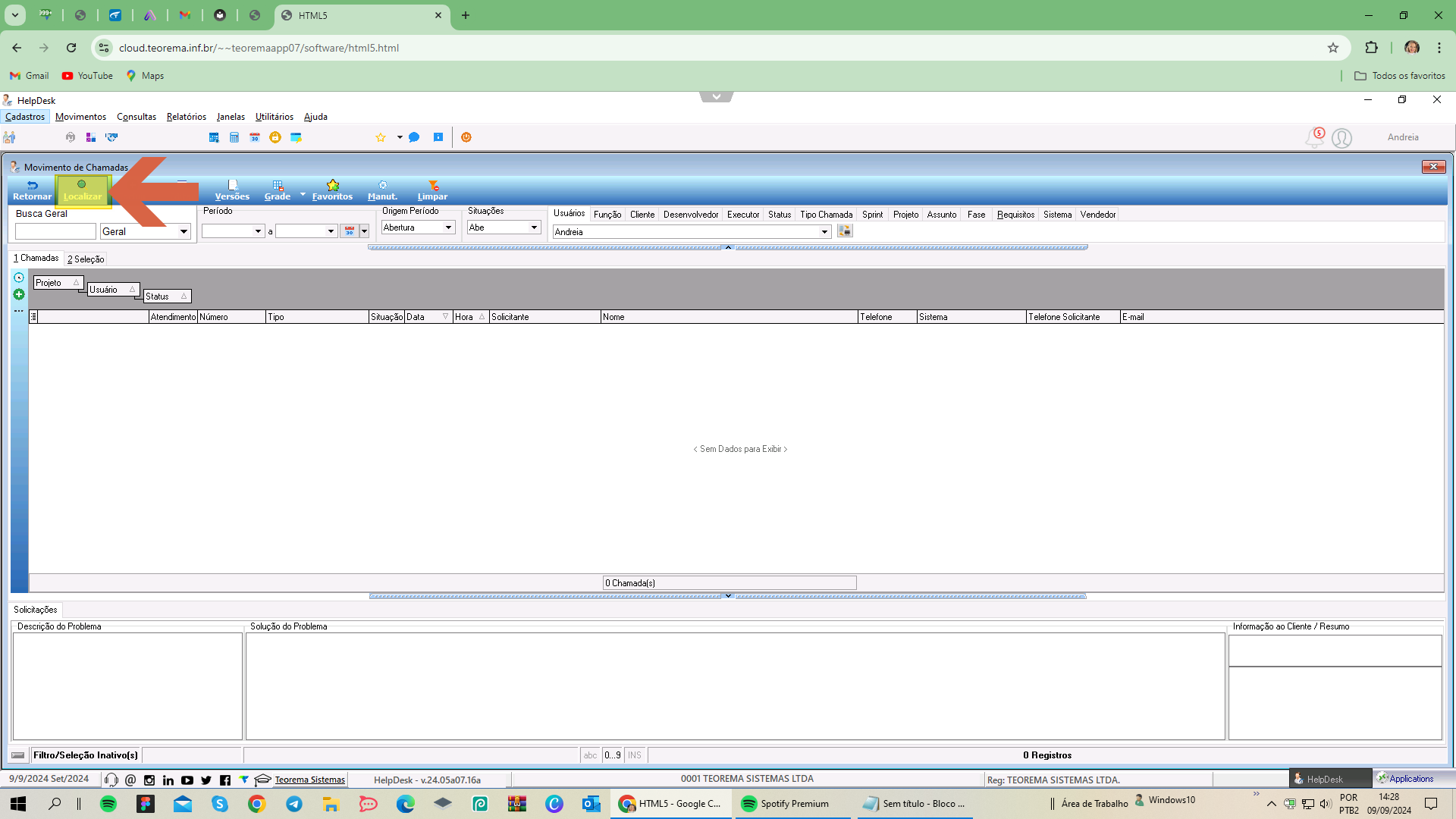Click the calculator icon in main toolbar

tap(234, 137)
